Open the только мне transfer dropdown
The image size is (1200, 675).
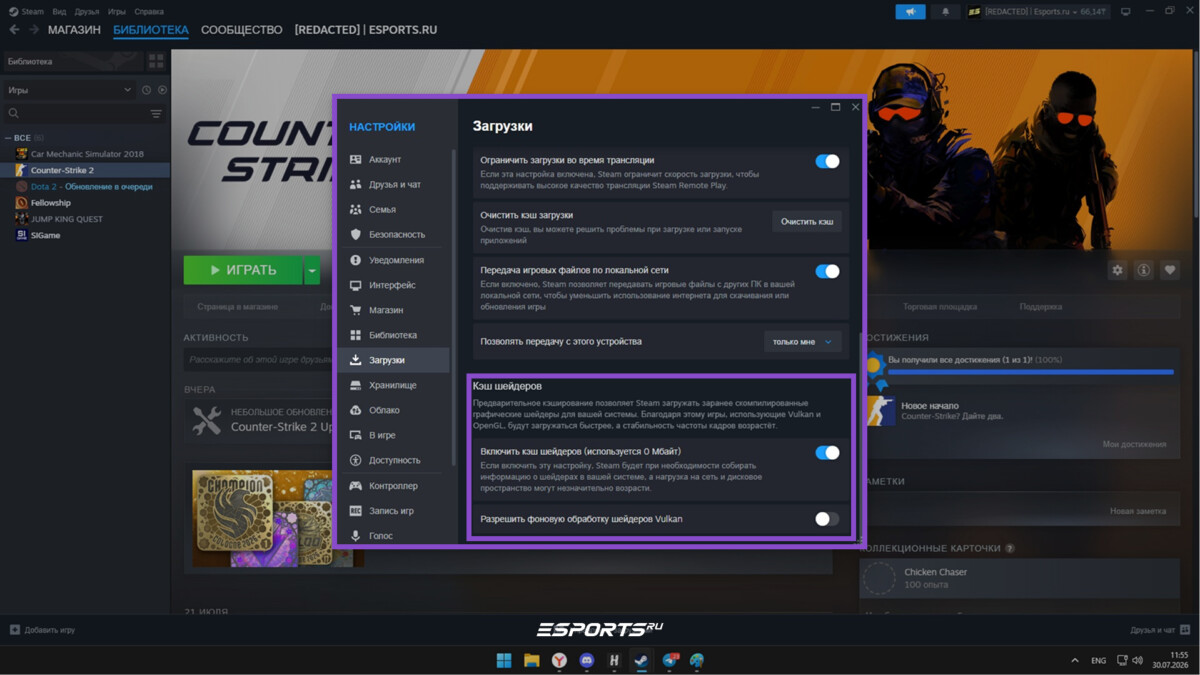(x=802, y=342)
